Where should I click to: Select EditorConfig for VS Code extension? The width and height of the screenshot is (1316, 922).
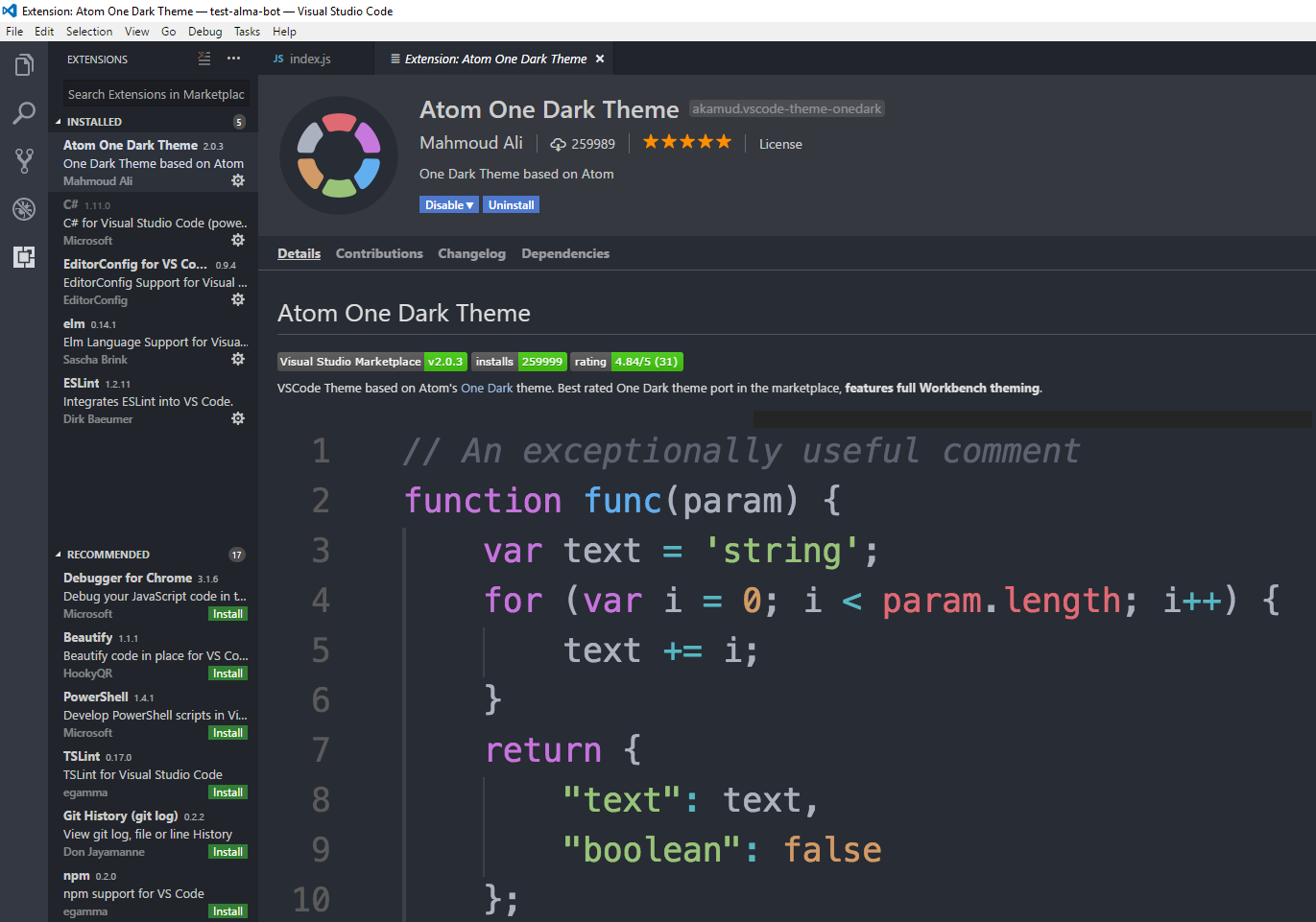[x=154, y=282]
